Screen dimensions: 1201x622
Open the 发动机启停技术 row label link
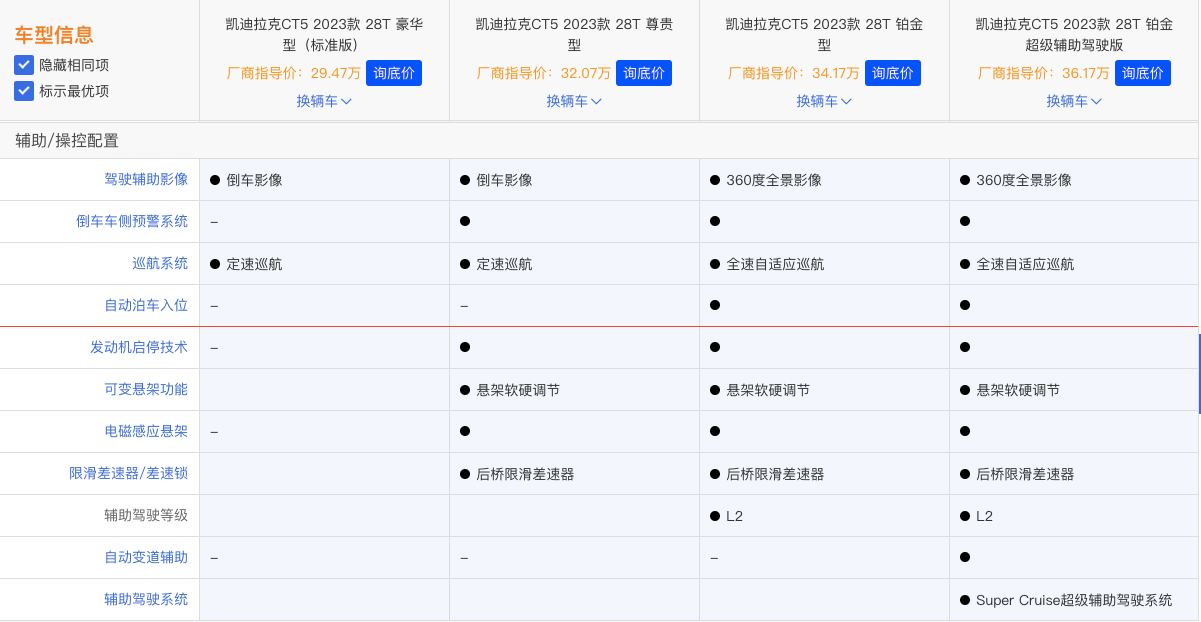pos(139,348)
